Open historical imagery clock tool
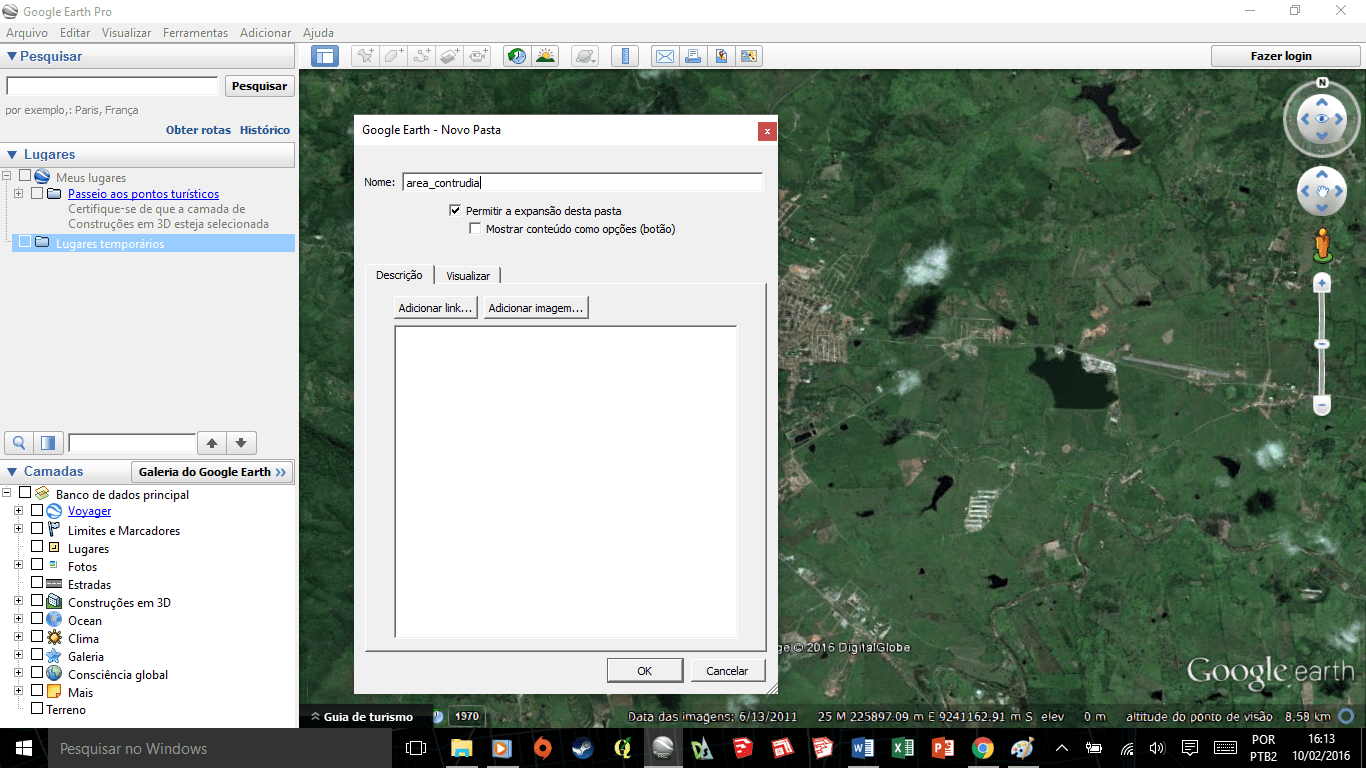Screen dimensions: 1366x768 [x=517, y=56]
